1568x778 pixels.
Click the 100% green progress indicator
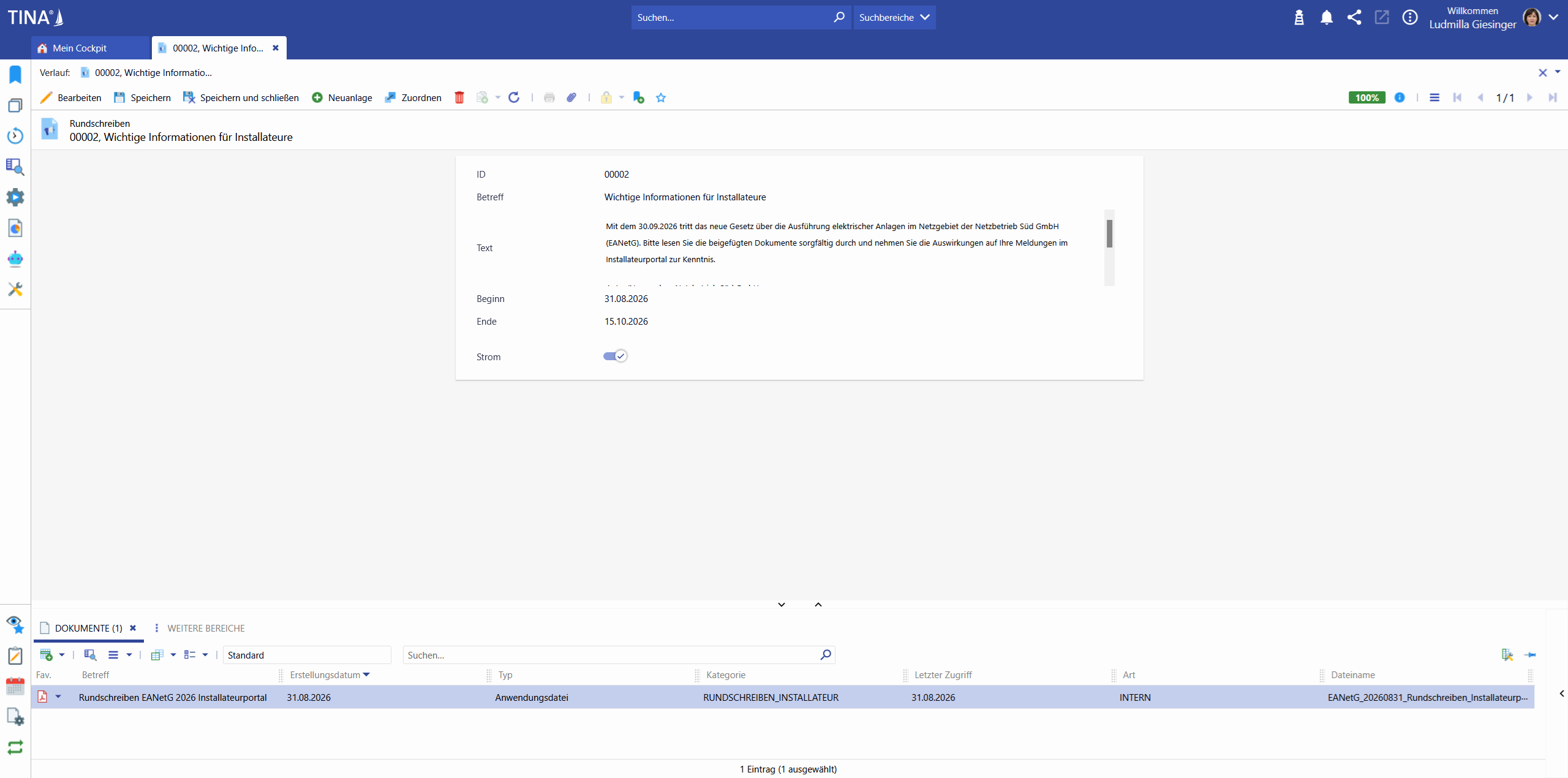coord(1366,97)
